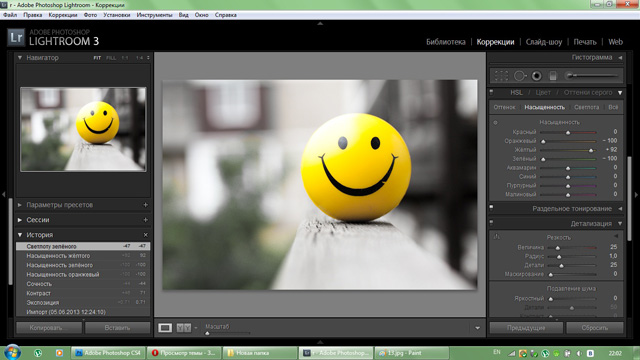The width and height of the screenshot is (640, 360).
Task: Expand the Раздельное тонирование panel
Action: tap(620, 209)
